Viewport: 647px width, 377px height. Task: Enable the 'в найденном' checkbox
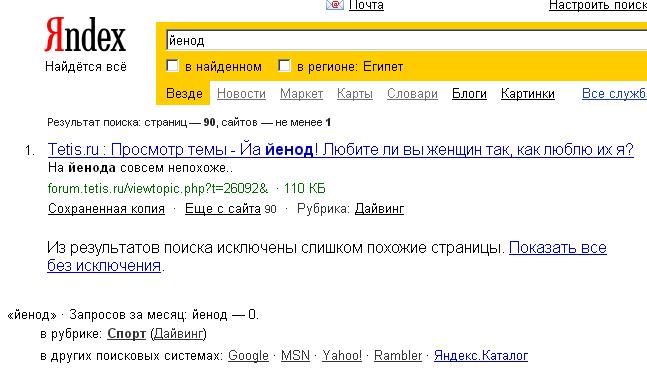pos(172,66)
